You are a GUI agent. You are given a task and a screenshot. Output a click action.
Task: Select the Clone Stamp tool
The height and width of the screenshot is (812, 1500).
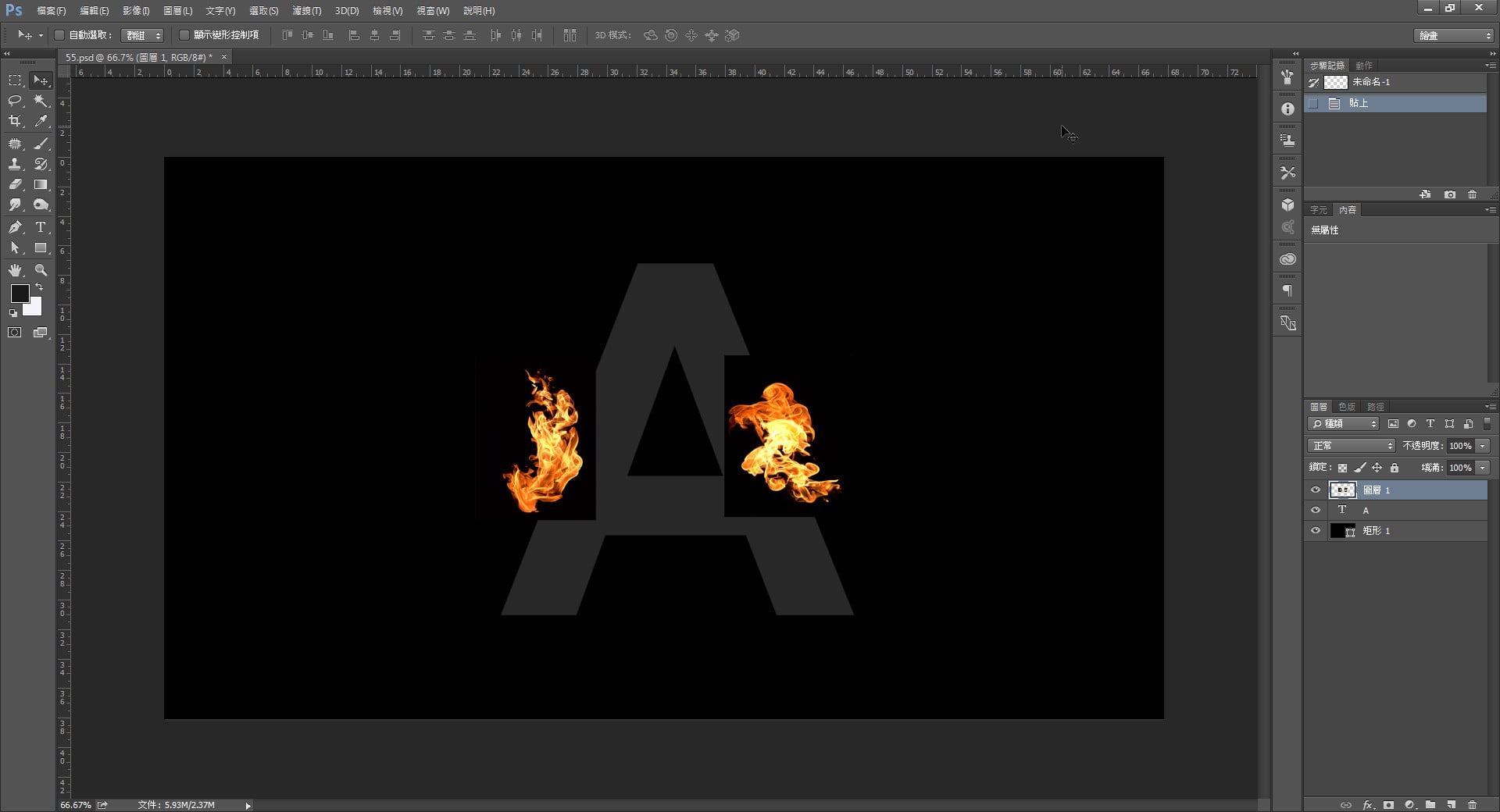(15, 164)
